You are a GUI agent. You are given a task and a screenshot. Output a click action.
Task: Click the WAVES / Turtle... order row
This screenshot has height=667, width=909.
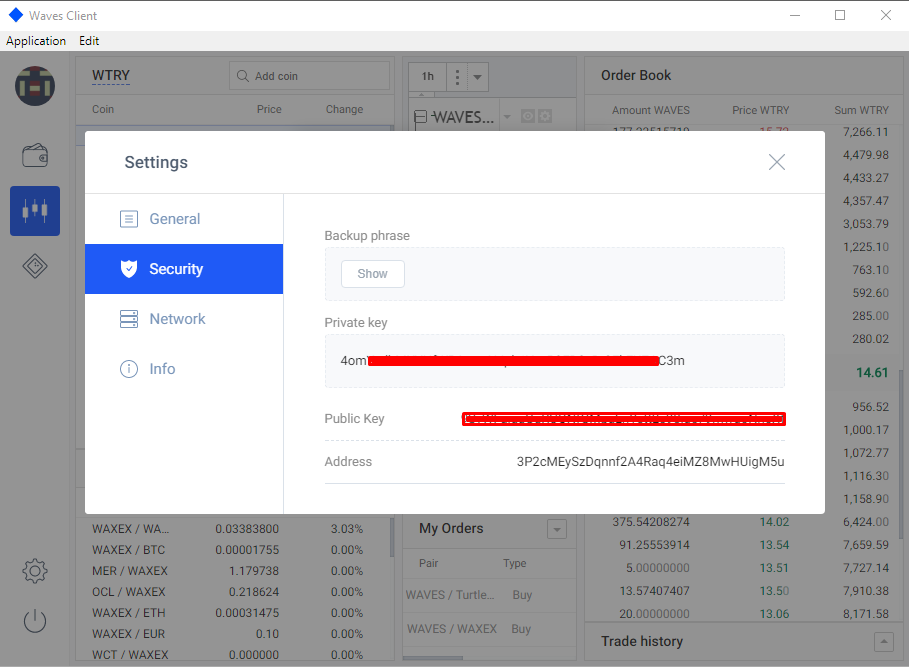pos(489,595)
